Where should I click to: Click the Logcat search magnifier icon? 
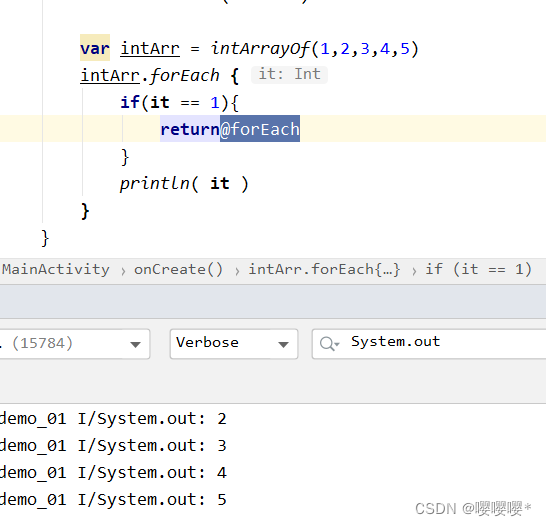[x=329, y=344]
